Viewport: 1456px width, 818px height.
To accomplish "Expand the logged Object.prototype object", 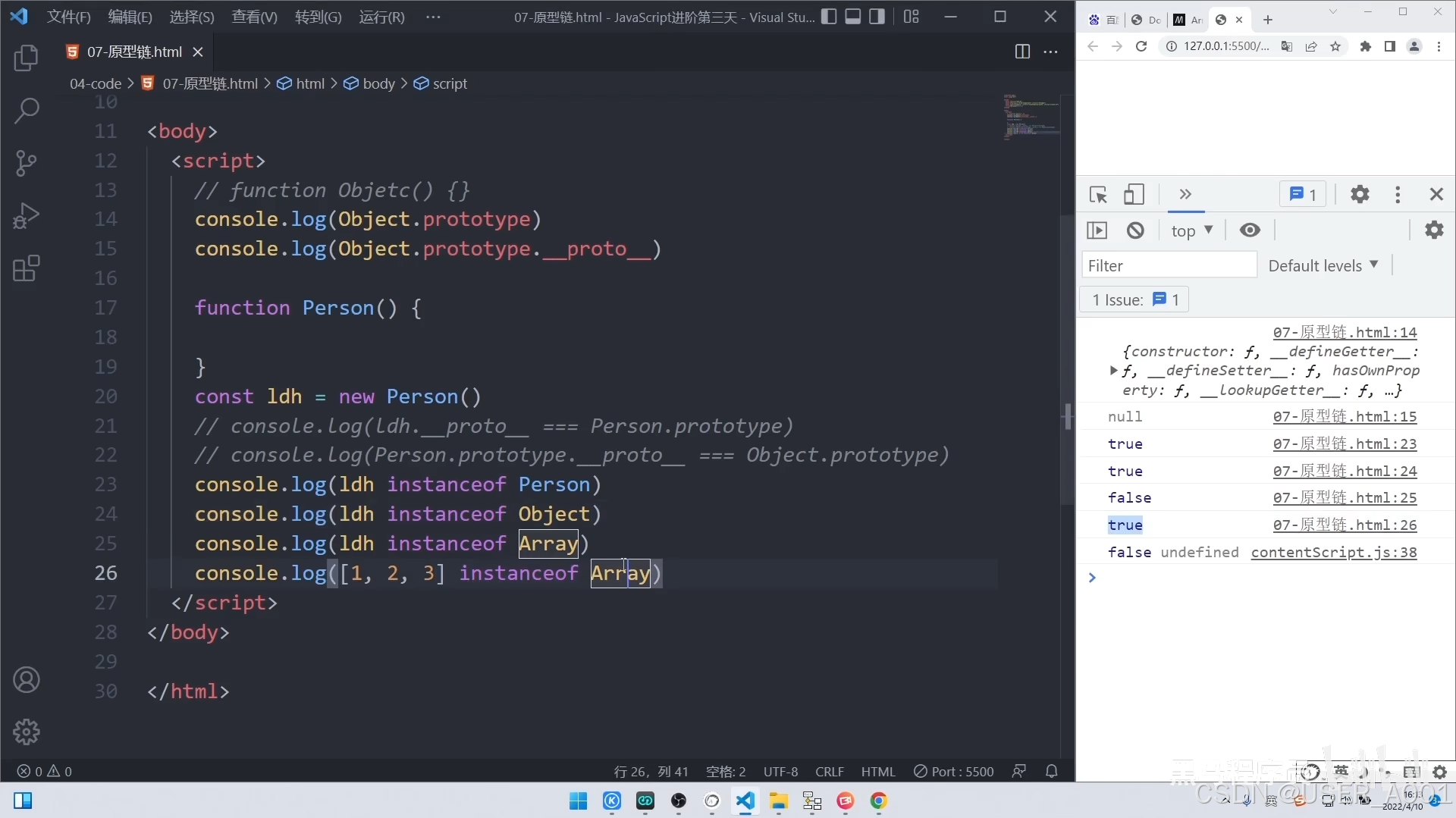I will click(x=1113, y=371).
